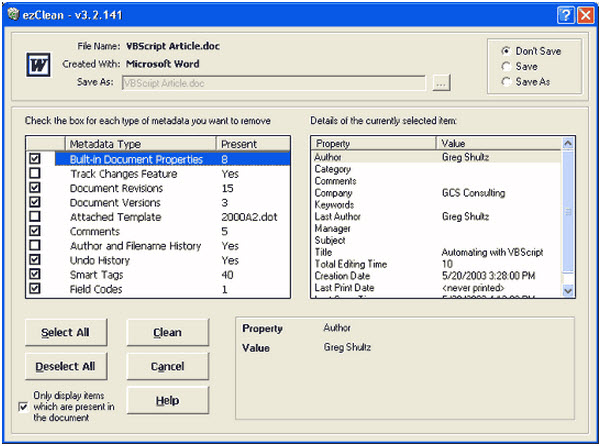Check the Track Changes Feature checkbox
600x446 pixels.
coord(35,173)
